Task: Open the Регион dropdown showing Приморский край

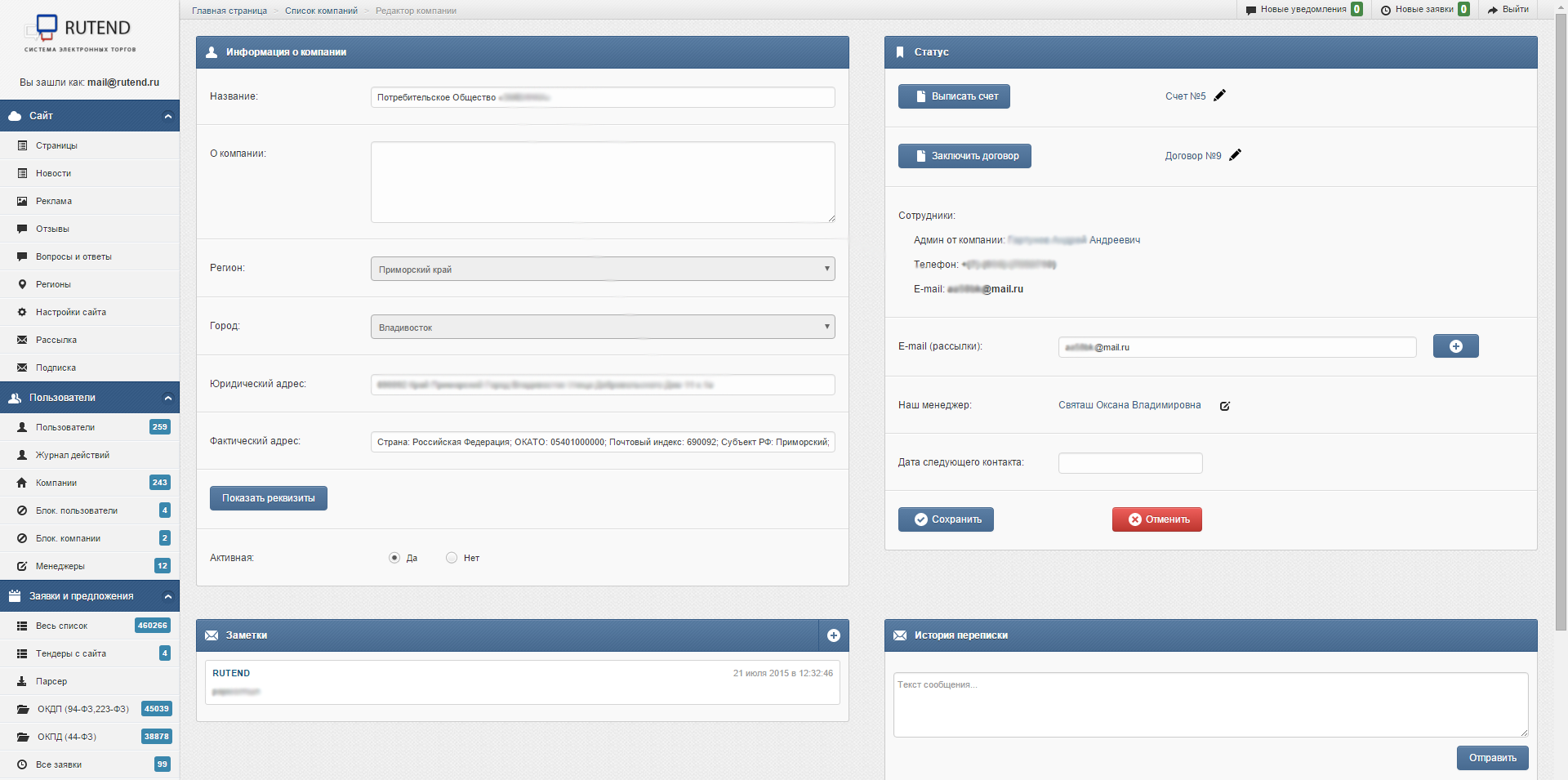Action: 603,269
